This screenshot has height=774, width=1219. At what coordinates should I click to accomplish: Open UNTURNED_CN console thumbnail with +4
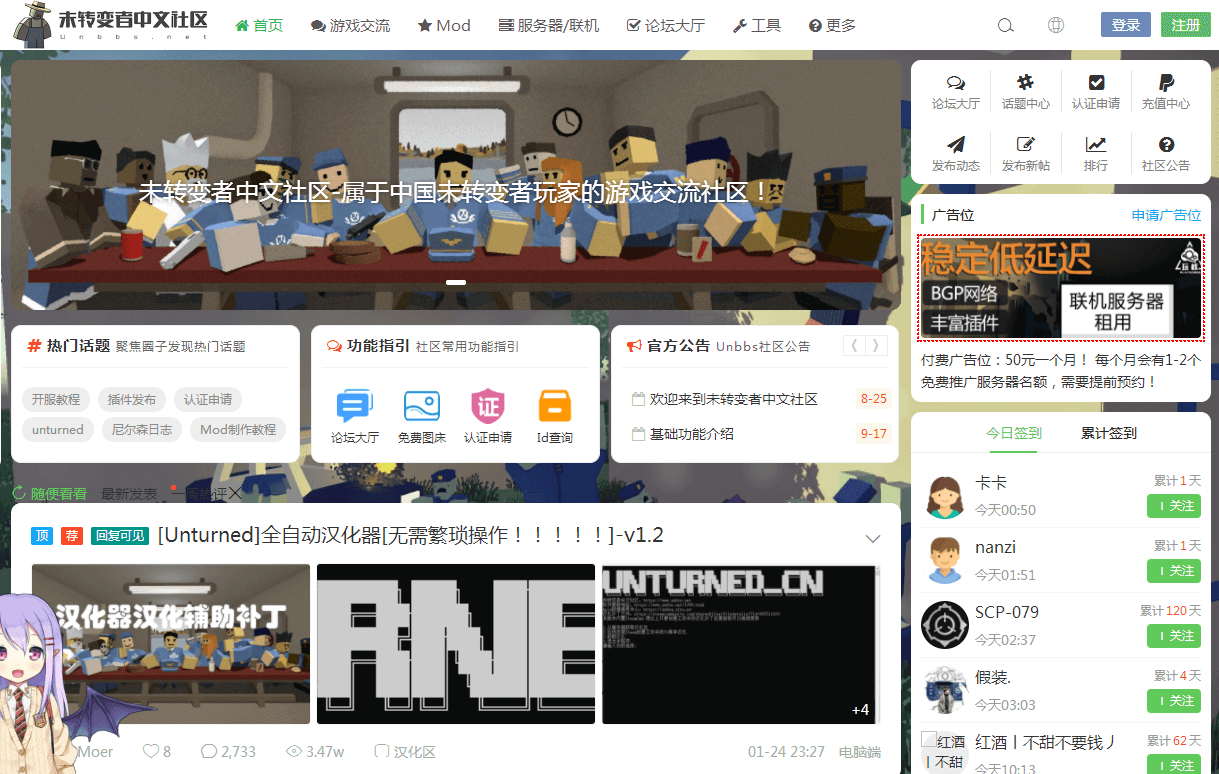coord(741,644)
